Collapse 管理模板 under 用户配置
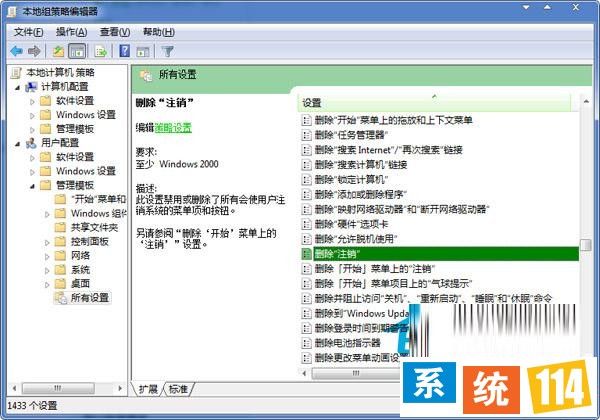Viewport: 600px width, 420px height. pyautogui.click(x=32, y=186)
